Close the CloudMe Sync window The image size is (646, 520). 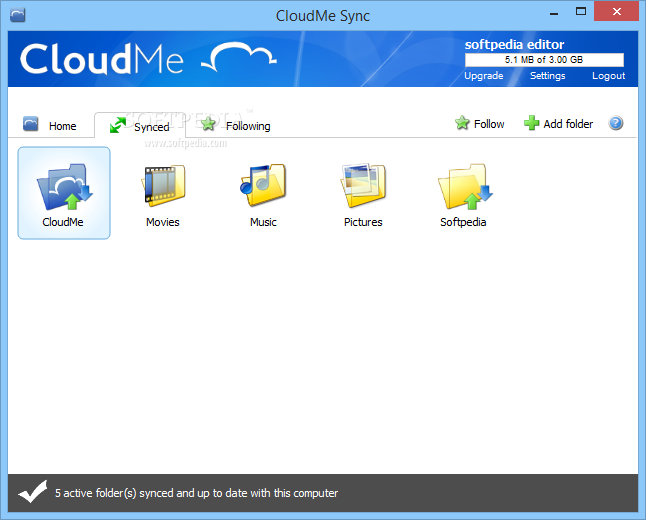click(616, 11)
